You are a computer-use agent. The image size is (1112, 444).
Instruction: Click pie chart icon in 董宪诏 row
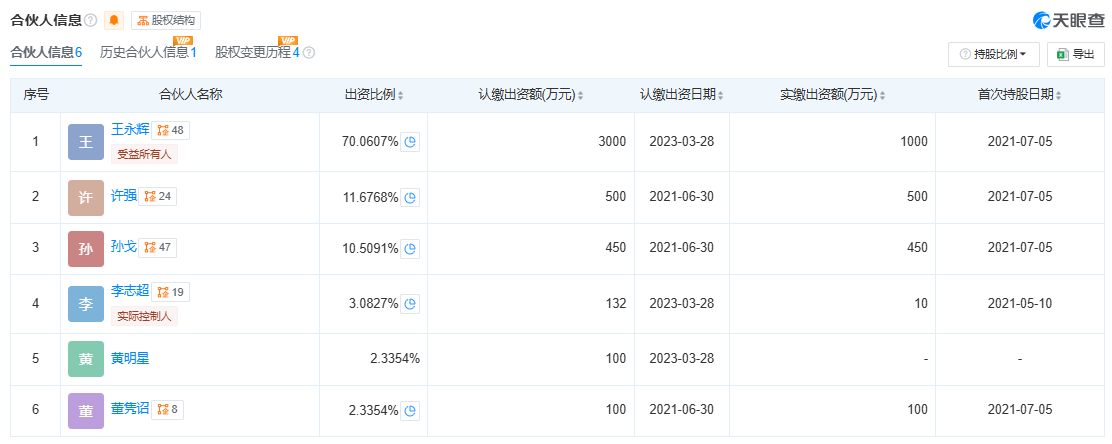click(410, 410)
